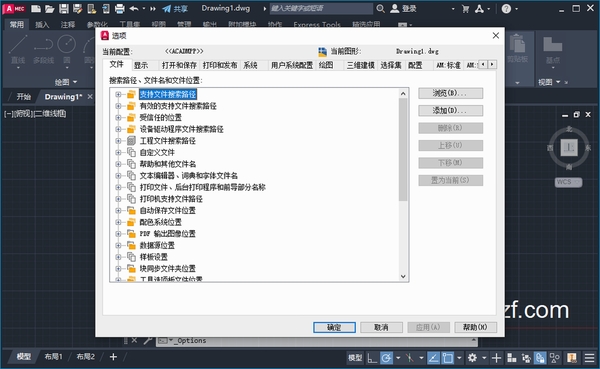The width and height of the screenshot is (600, 369).
Task: Click the customization menu icon in status bar
Action: (x=590, y=358)
